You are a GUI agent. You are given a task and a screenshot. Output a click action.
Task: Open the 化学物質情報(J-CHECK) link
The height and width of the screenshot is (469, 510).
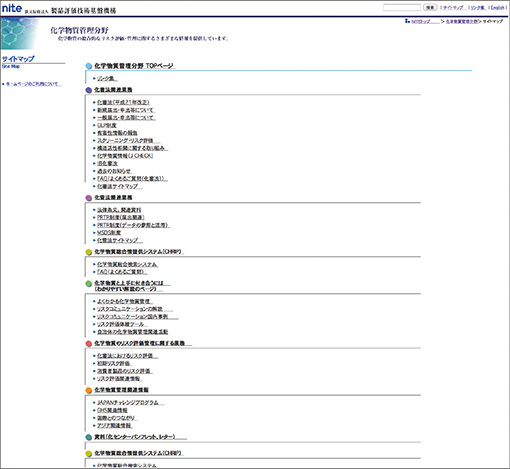click(125, 156)
